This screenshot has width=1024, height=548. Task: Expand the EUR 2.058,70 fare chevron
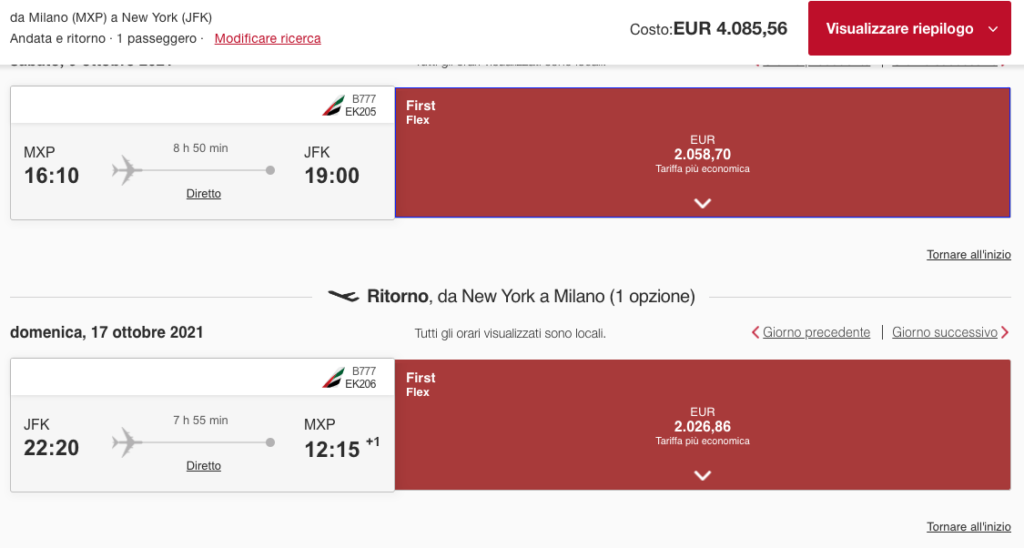[x=702, y=203]
